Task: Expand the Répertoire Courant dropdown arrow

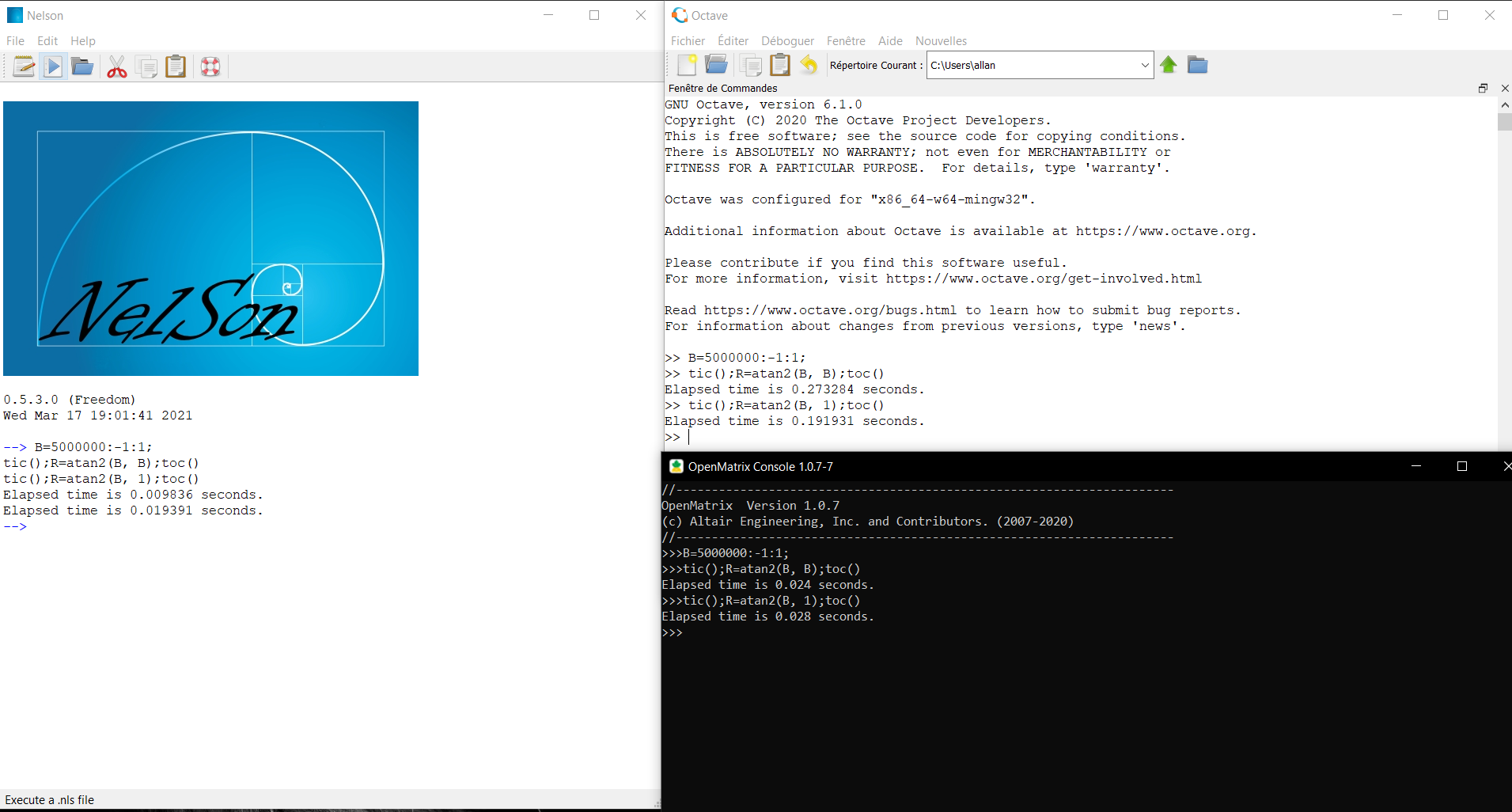Action: tap(1144, 65)
